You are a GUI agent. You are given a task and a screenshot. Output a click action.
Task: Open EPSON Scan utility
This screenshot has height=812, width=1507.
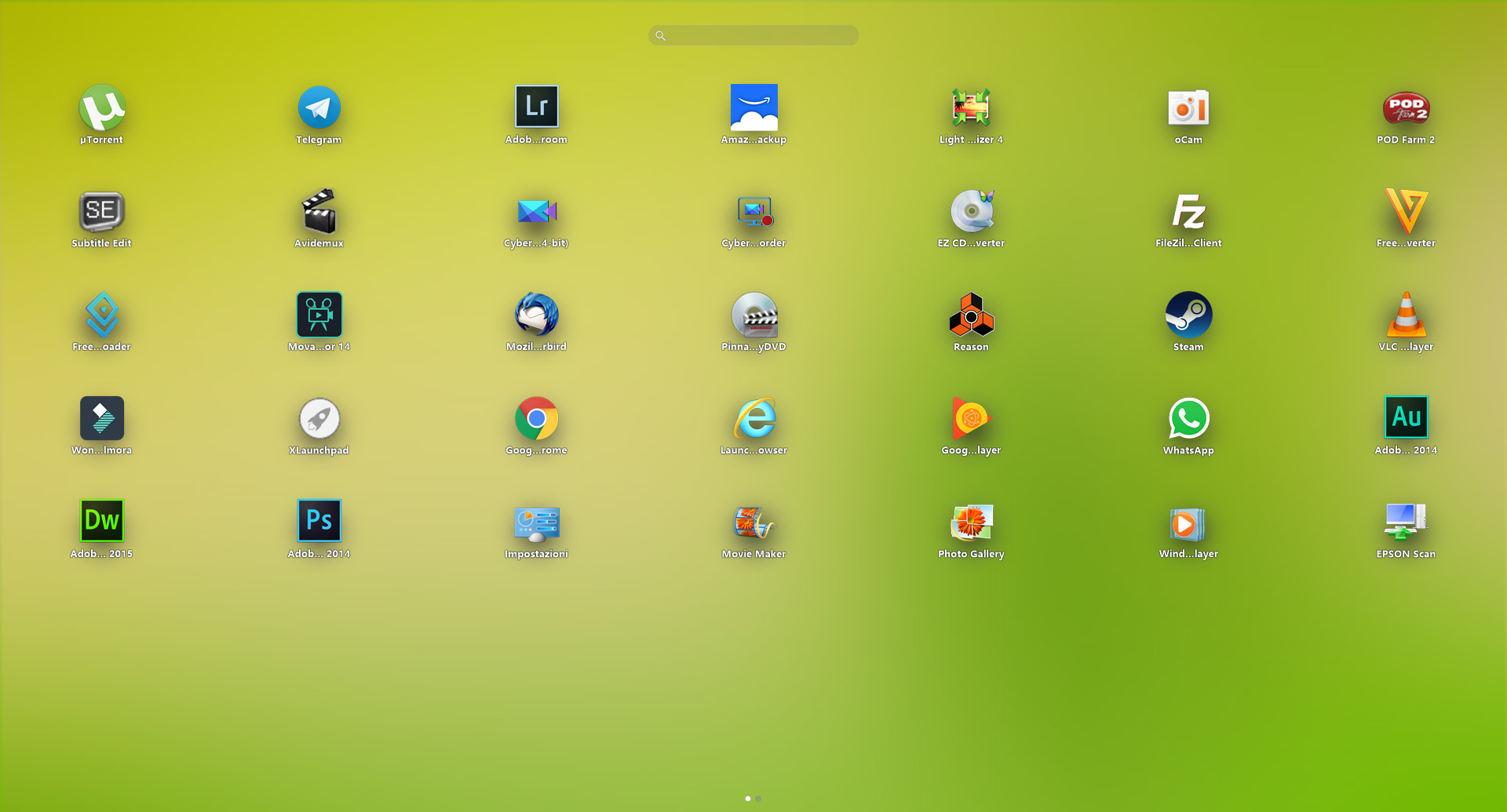click(x=1406, y=523)
